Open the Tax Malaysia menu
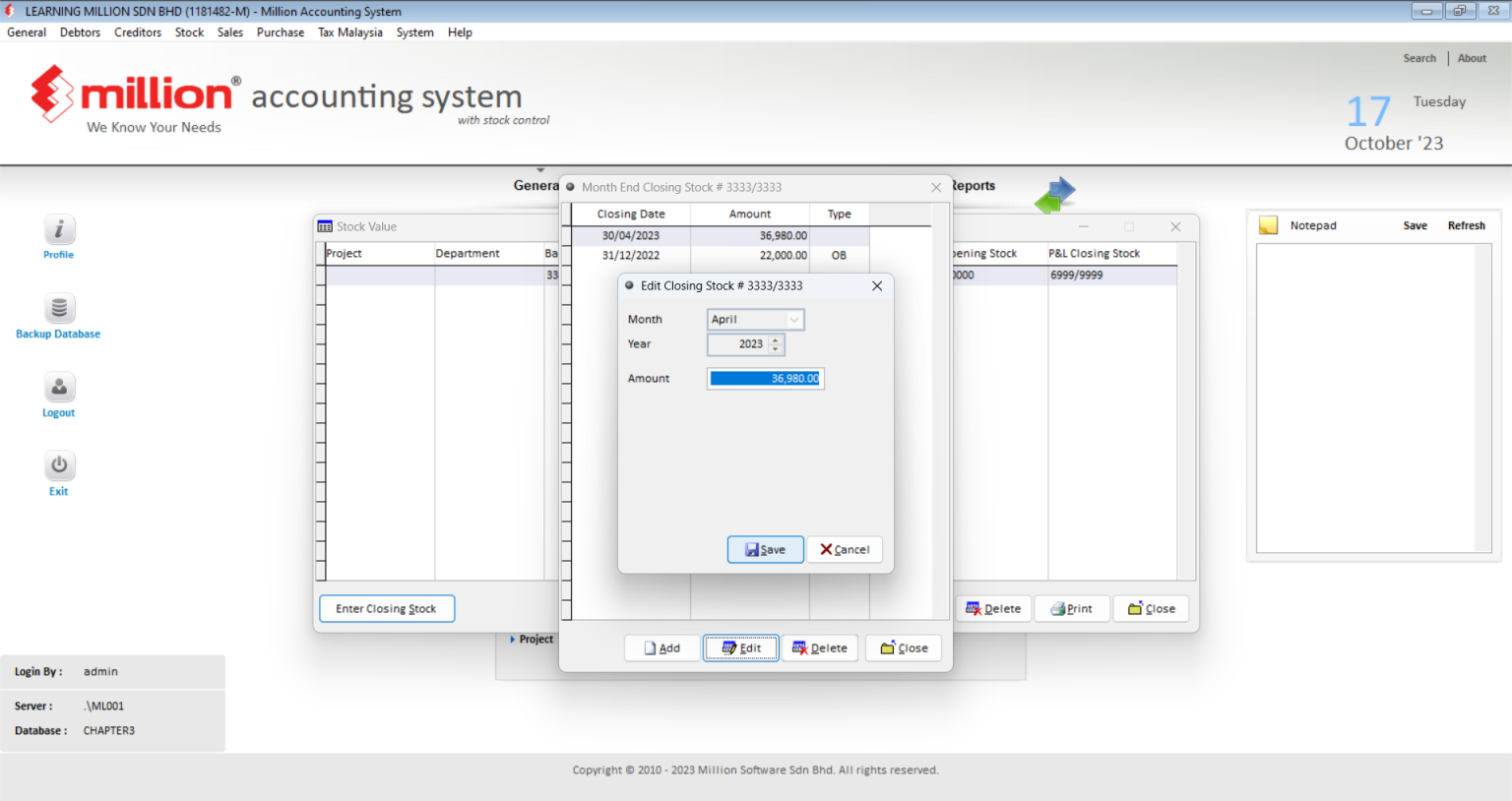This screenshot has width=1512, height=801. tap(350, 32)
